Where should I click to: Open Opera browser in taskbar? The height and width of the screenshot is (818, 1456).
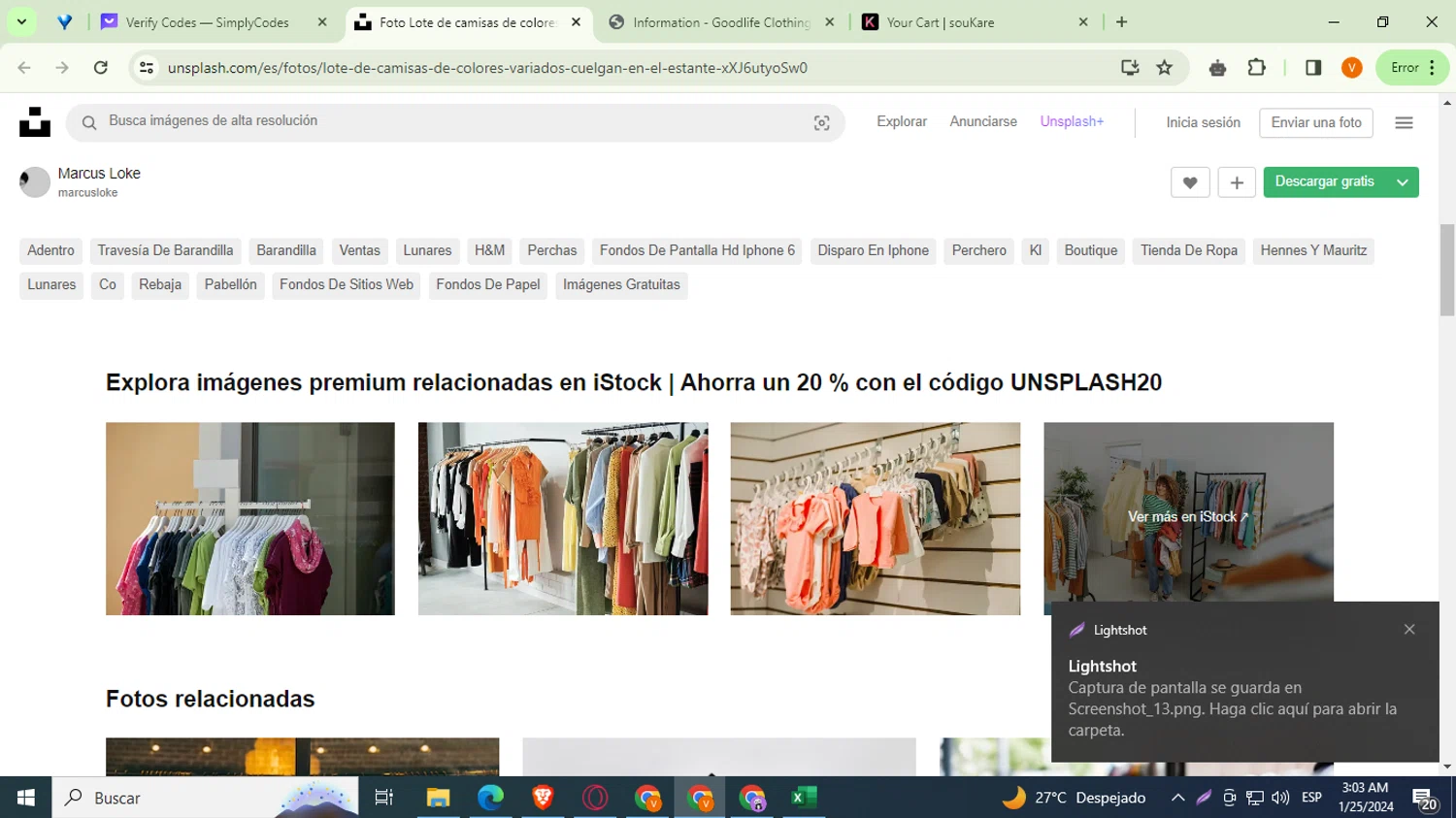point(595,798)
